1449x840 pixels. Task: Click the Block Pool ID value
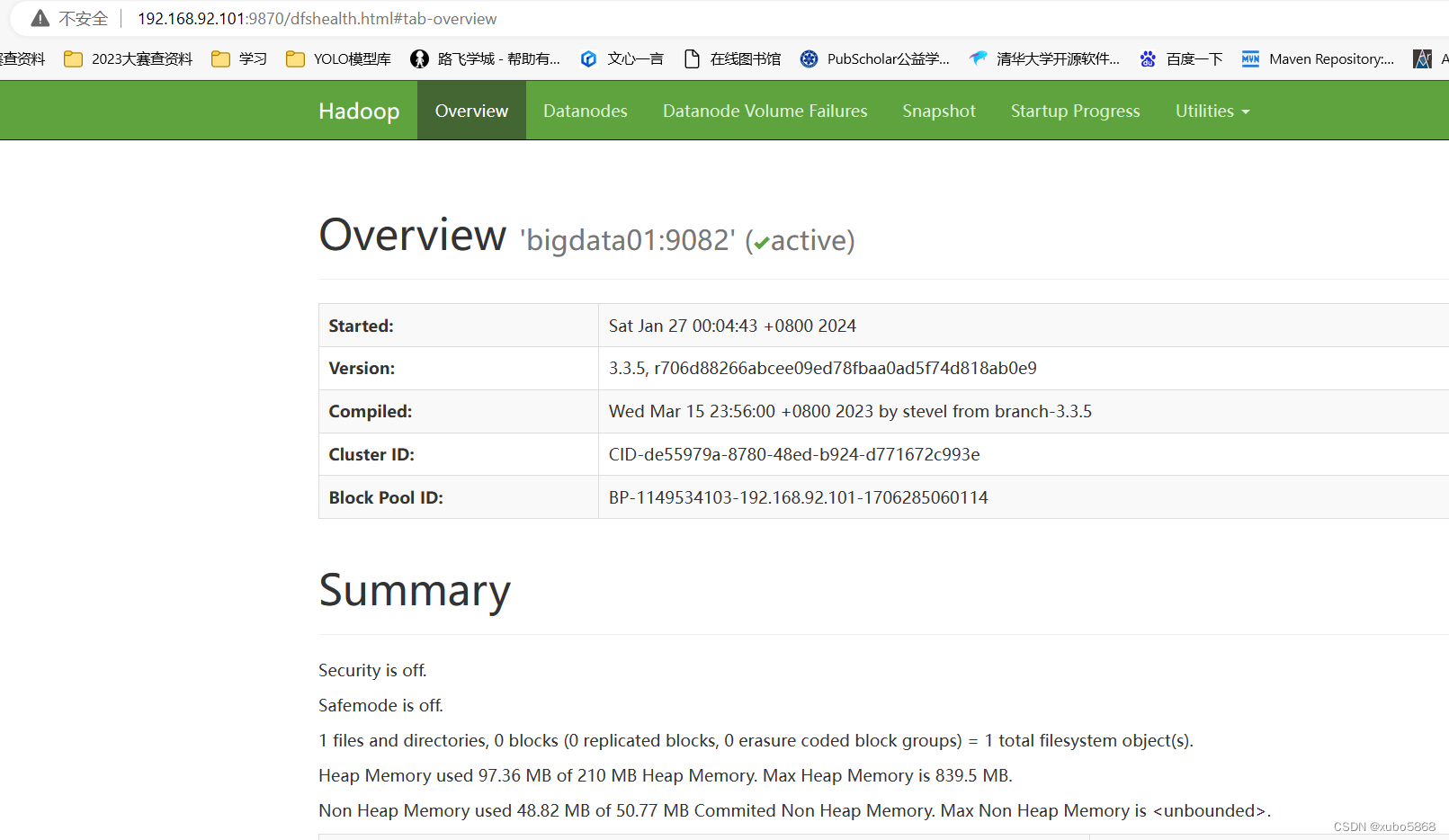[798, 497]
